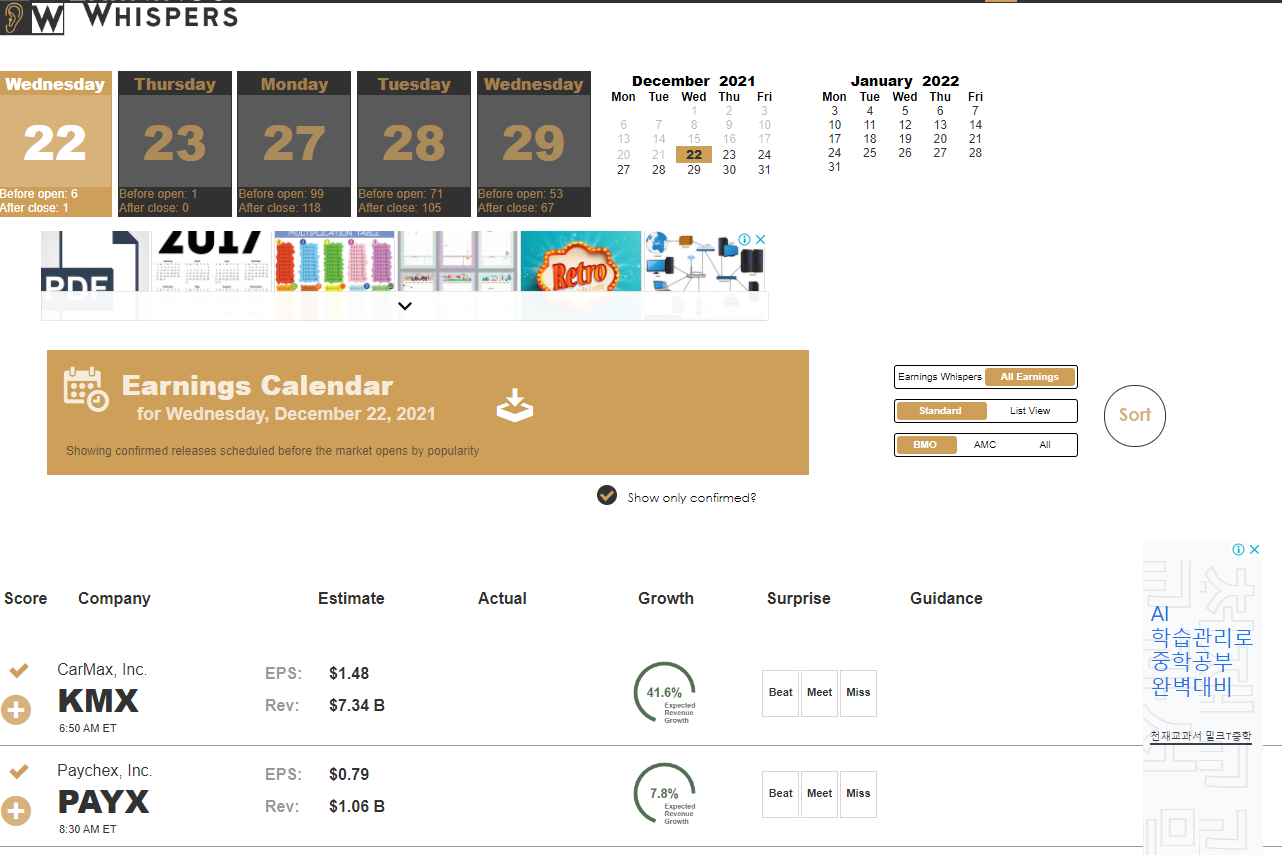Expand the banner ad chevron
This screenshot has height=855, width=1282.
pyautogui.click(x=405, y=306)
